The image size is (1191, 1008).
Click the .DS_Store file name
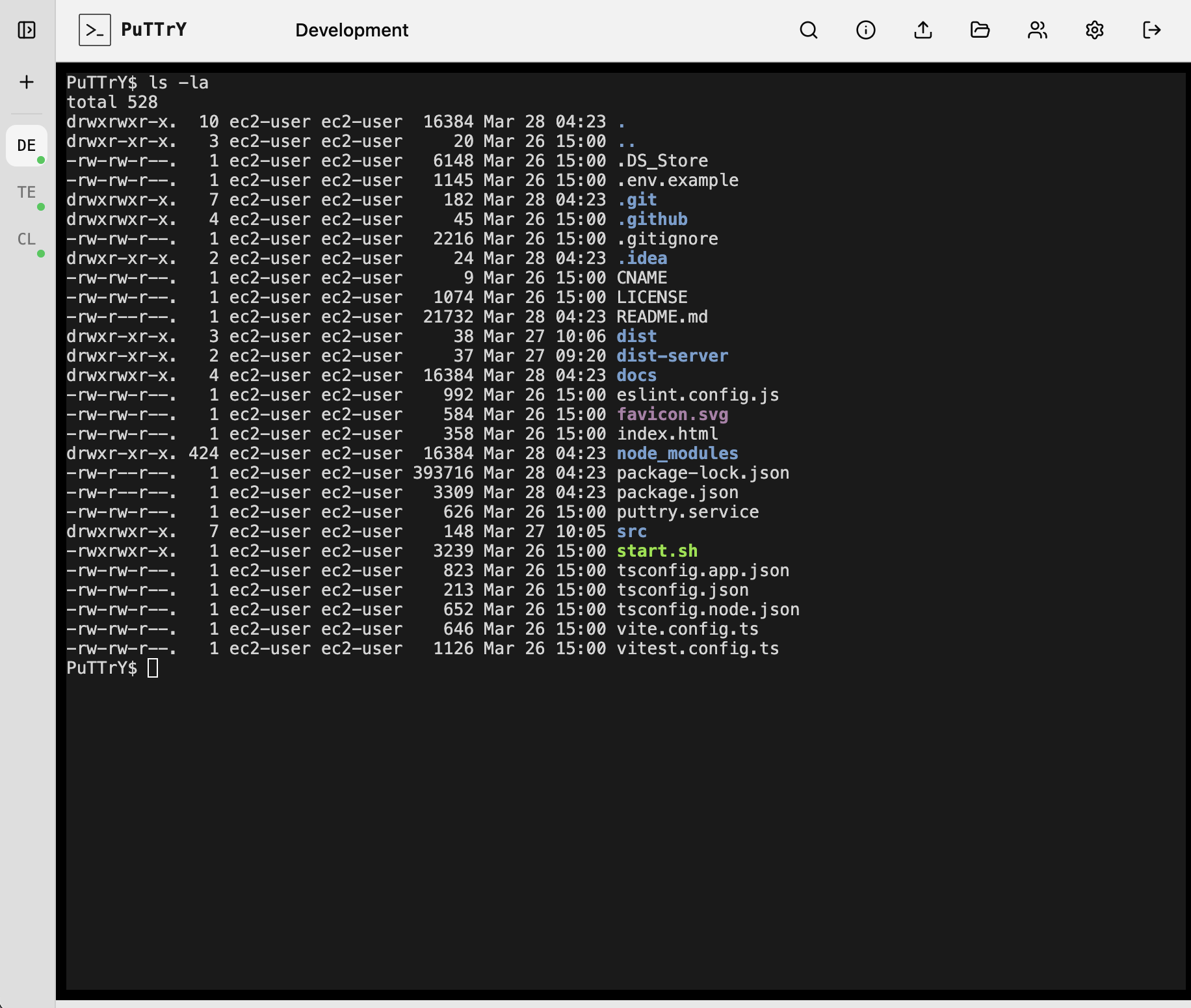click(x=662, y=161)
